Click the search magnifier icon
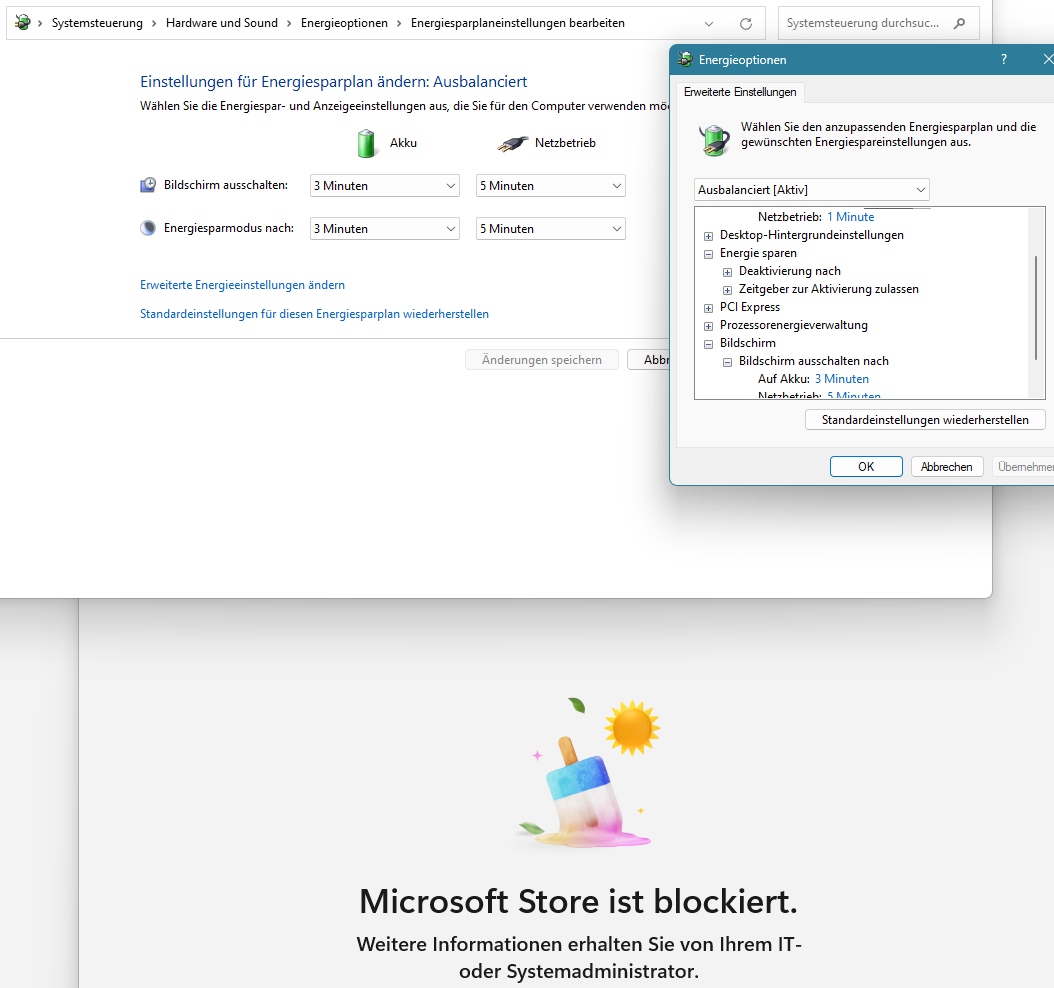The width and height of the screenshot is (1054, 988). pos(959,24)
